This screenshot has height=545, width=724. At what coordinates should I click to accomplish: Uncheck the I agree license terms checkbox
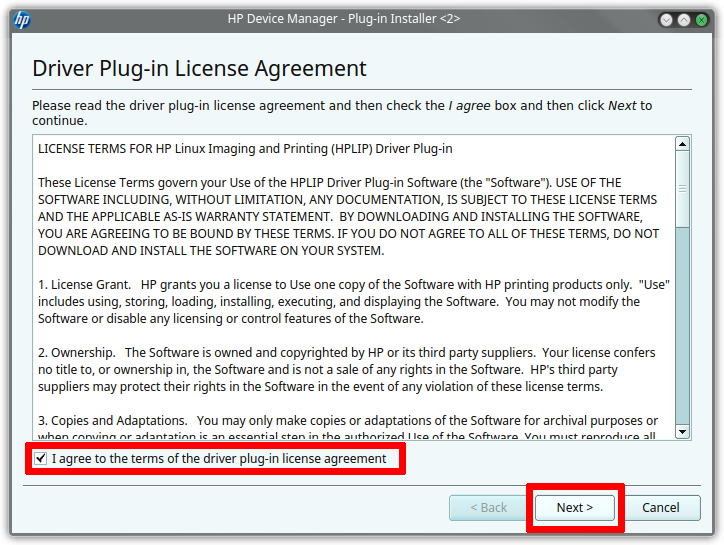tap(41, 458)
